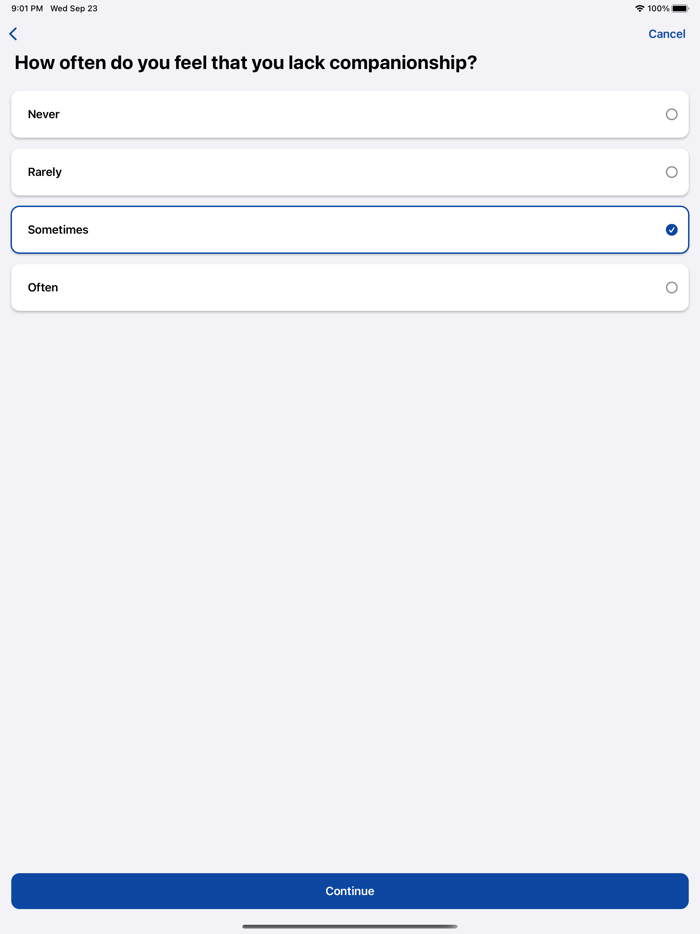The image size is (700, 934).
Task: Select the Never radio button
Action: coord(671,114)
